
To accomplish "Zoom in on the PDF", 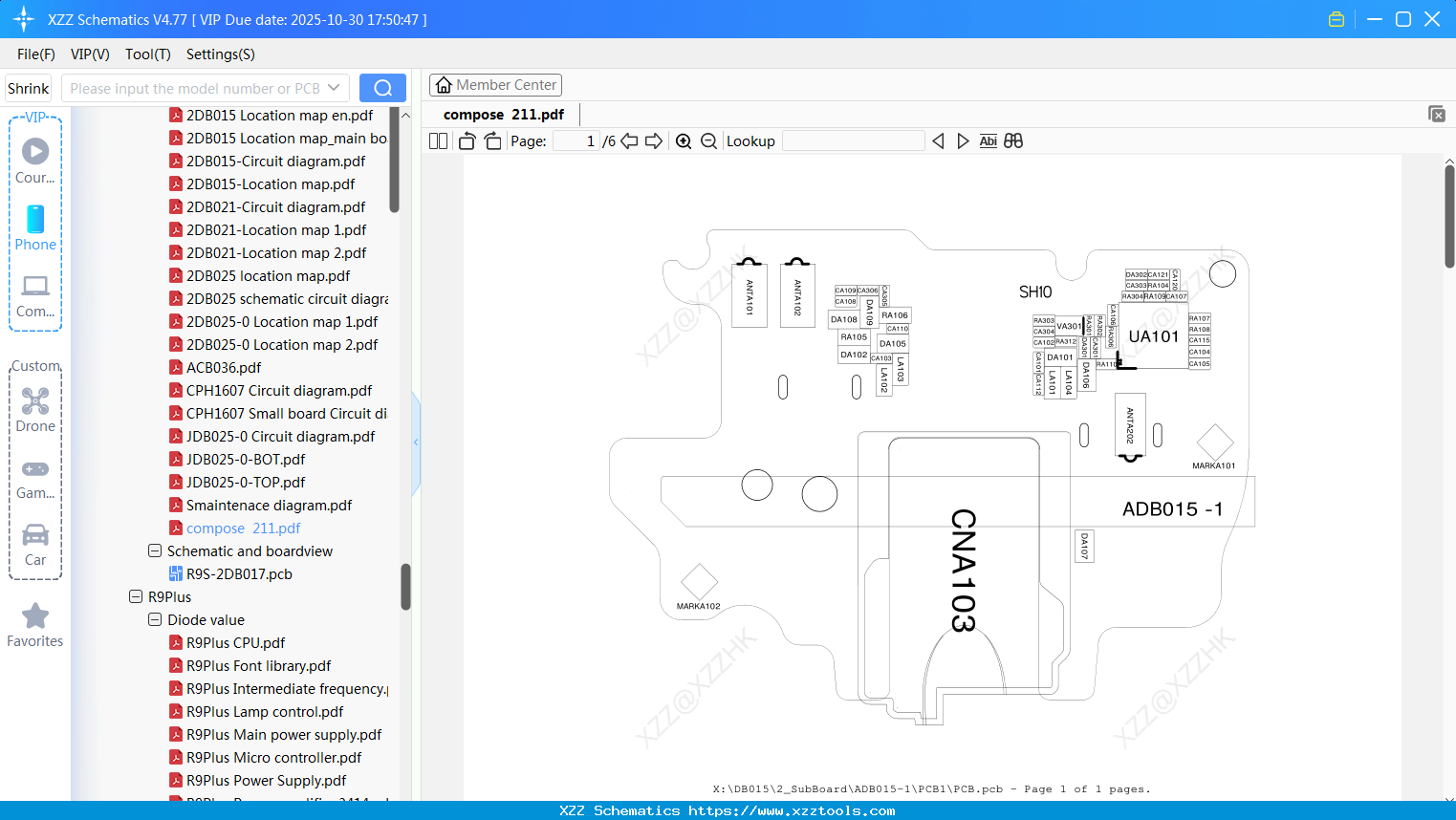I will (x=684, y=141).
